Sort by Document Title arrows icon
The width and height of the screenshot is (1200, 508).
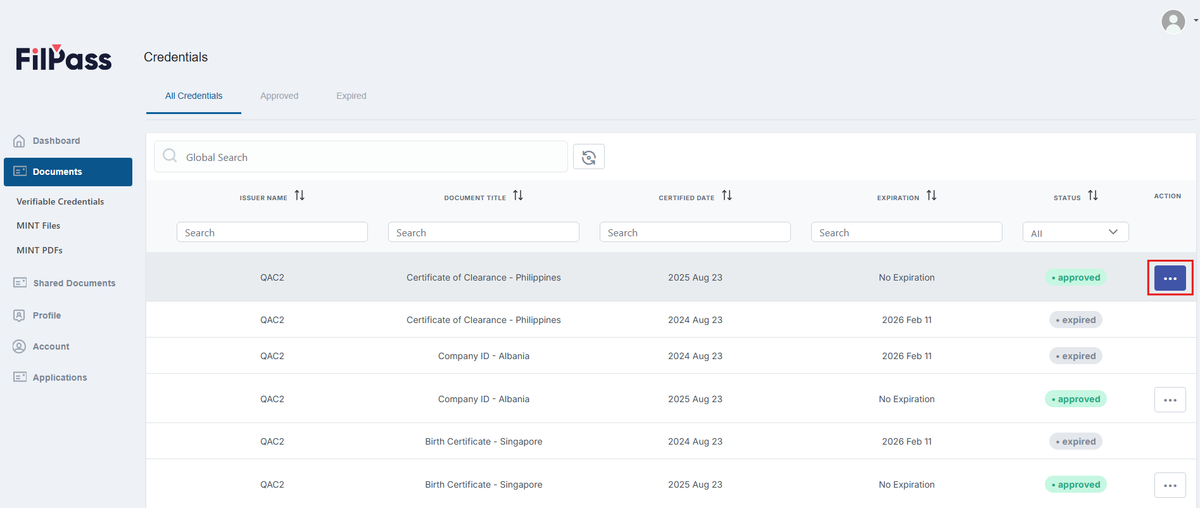518,196
